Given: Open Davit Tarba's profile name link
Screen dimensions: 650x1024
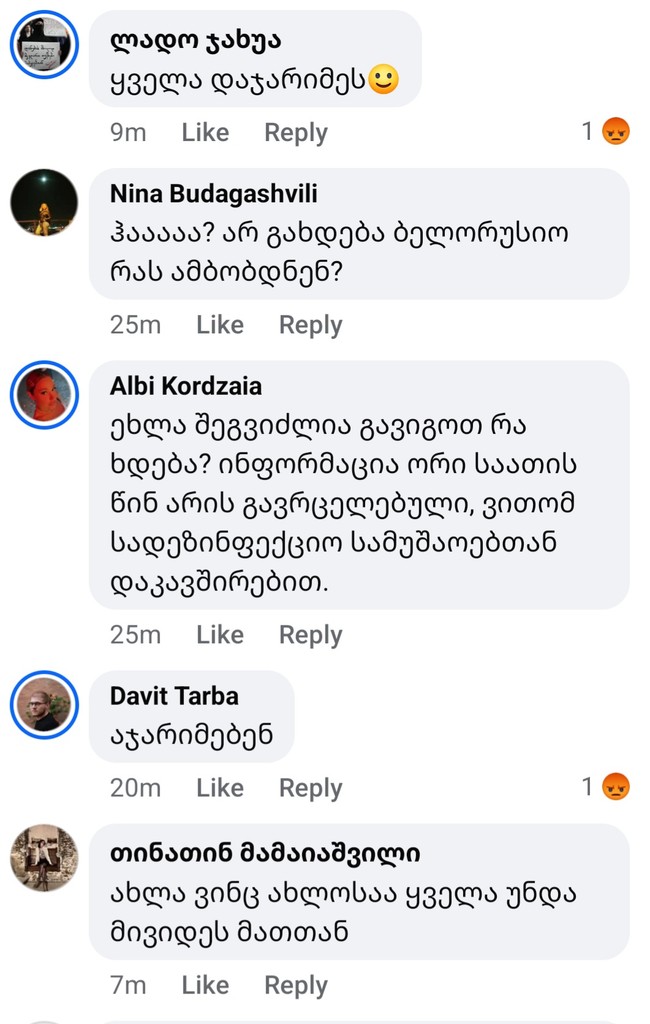Looking at the screenshot, I should tap(174, 696).
